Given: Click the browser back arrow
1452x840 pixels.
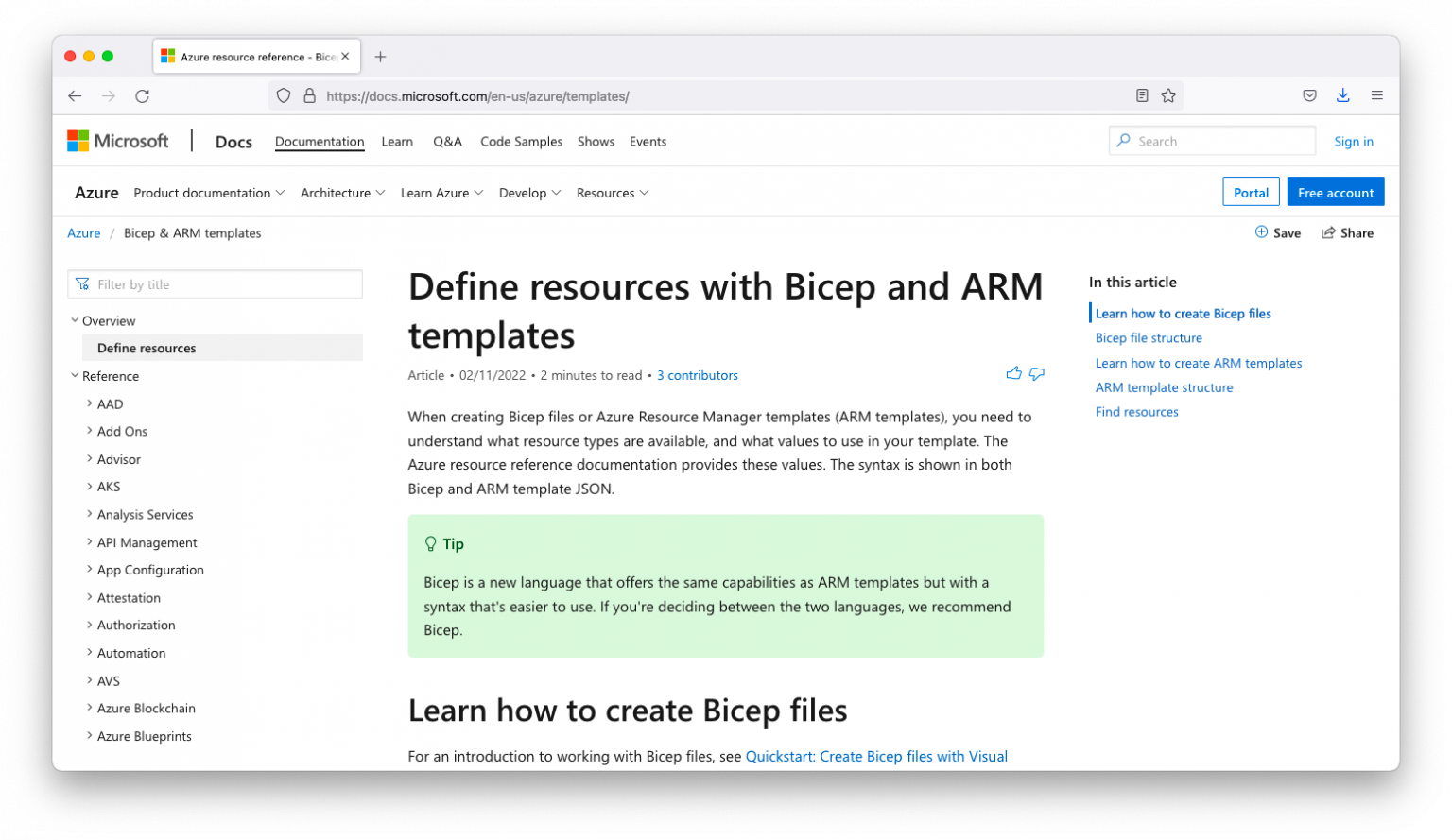Looking at the screenshot, I should [75, 96].
